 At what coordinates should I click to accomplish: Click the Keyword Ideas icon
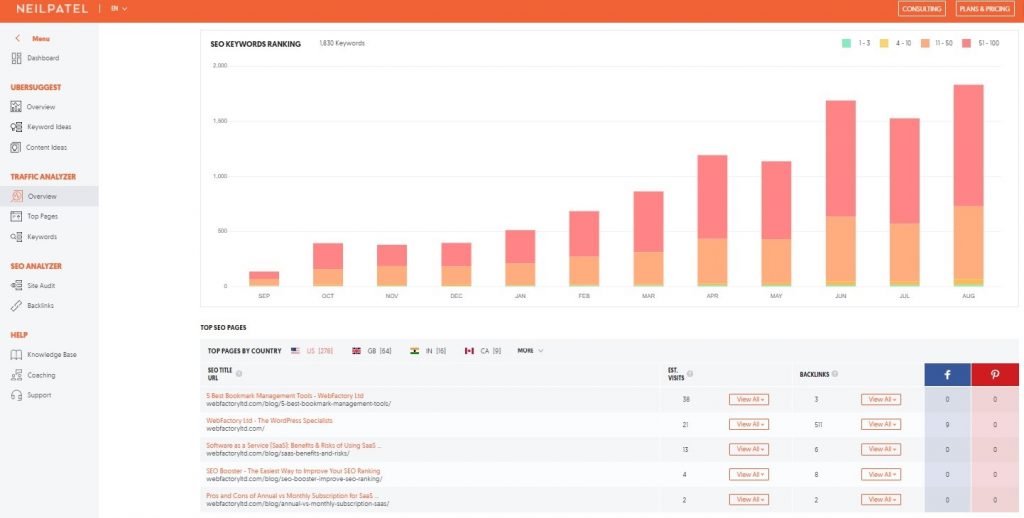(x=16, y=127)
